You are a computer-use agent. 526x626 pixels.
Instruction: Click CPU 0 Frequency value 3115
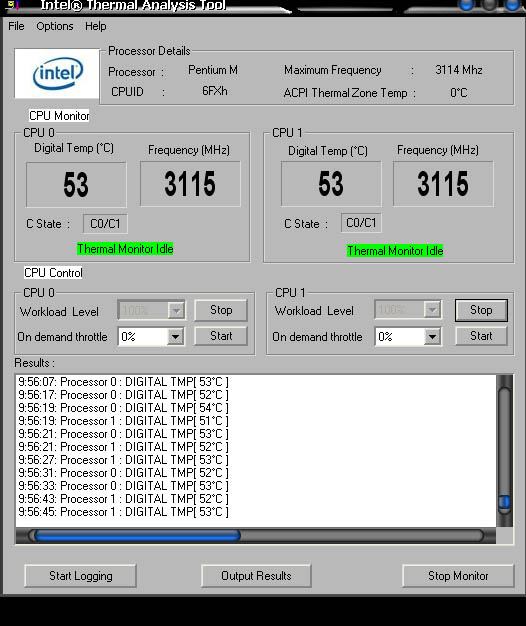pos(190,184)
